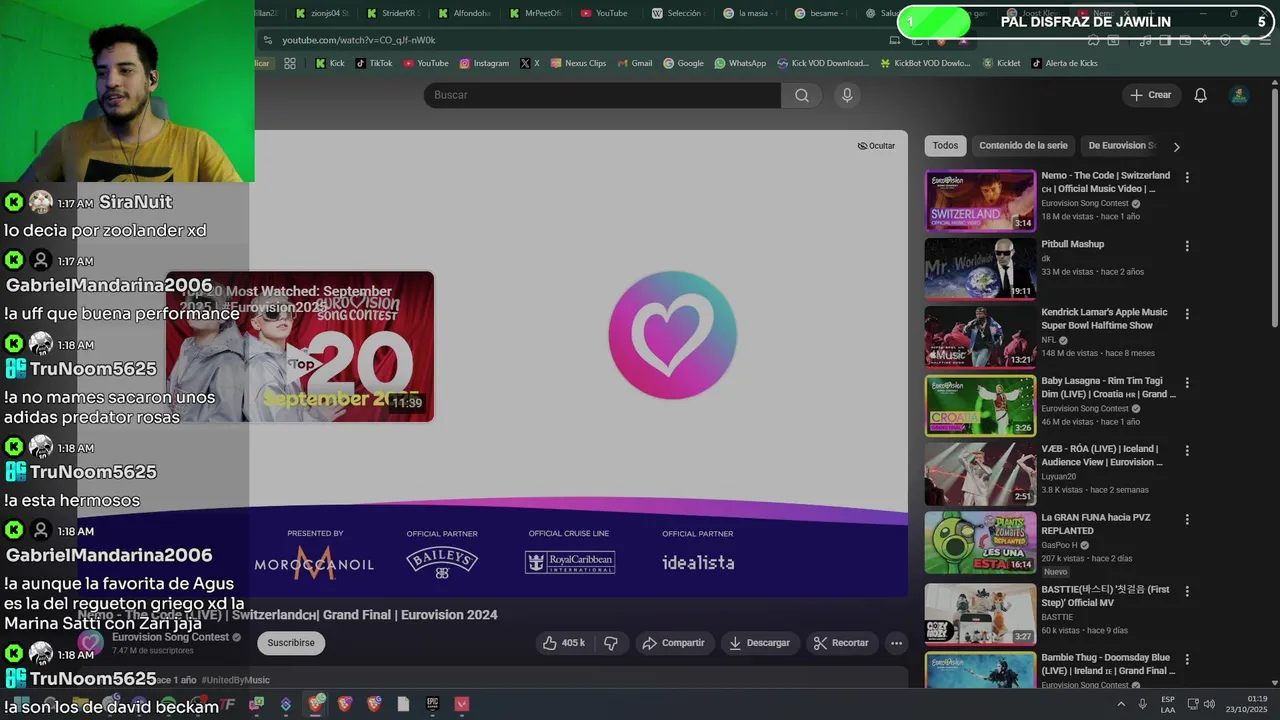Switch to the la masia browser tab

point(750,13)
